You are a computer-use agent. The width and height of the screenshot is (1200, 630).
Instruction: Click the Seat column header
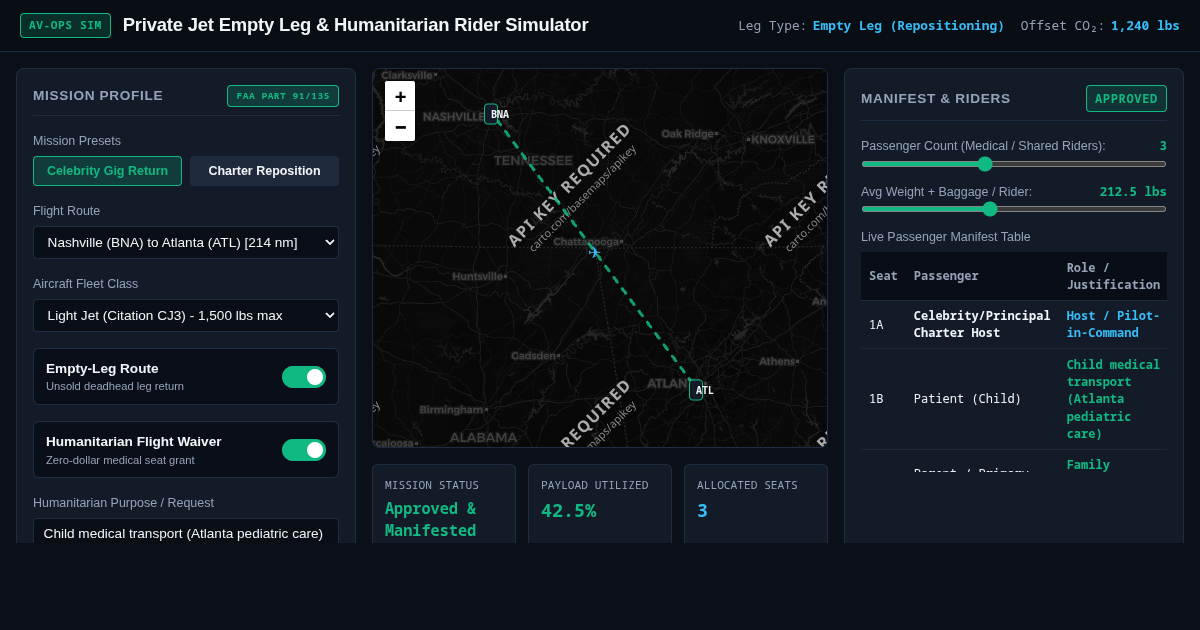(x=883, y=276)
